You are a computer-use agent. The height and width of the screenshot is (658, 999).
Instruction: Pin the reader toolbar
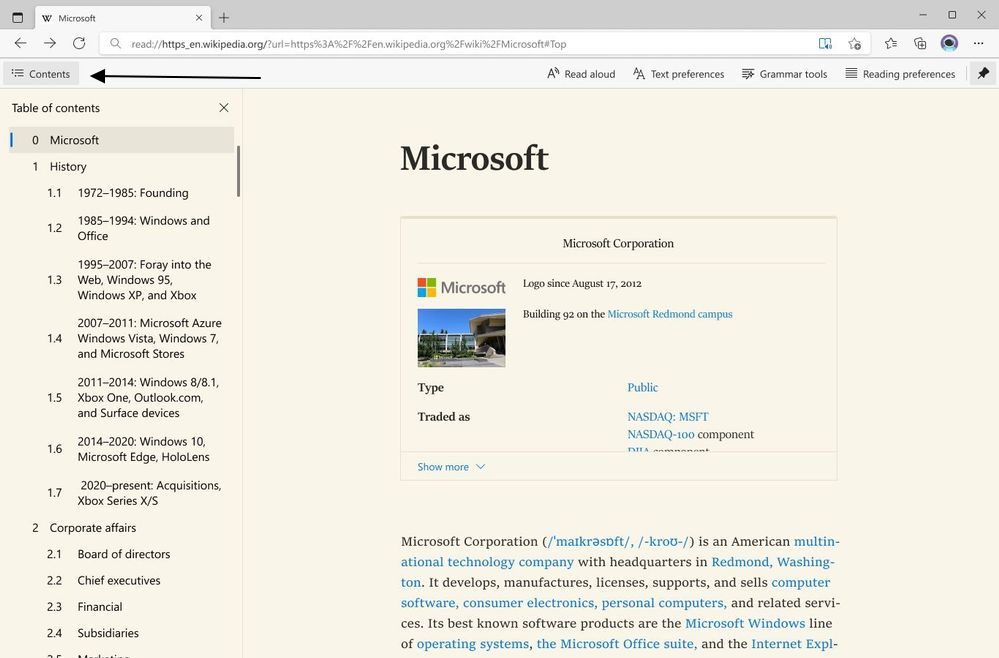(983, 74)
